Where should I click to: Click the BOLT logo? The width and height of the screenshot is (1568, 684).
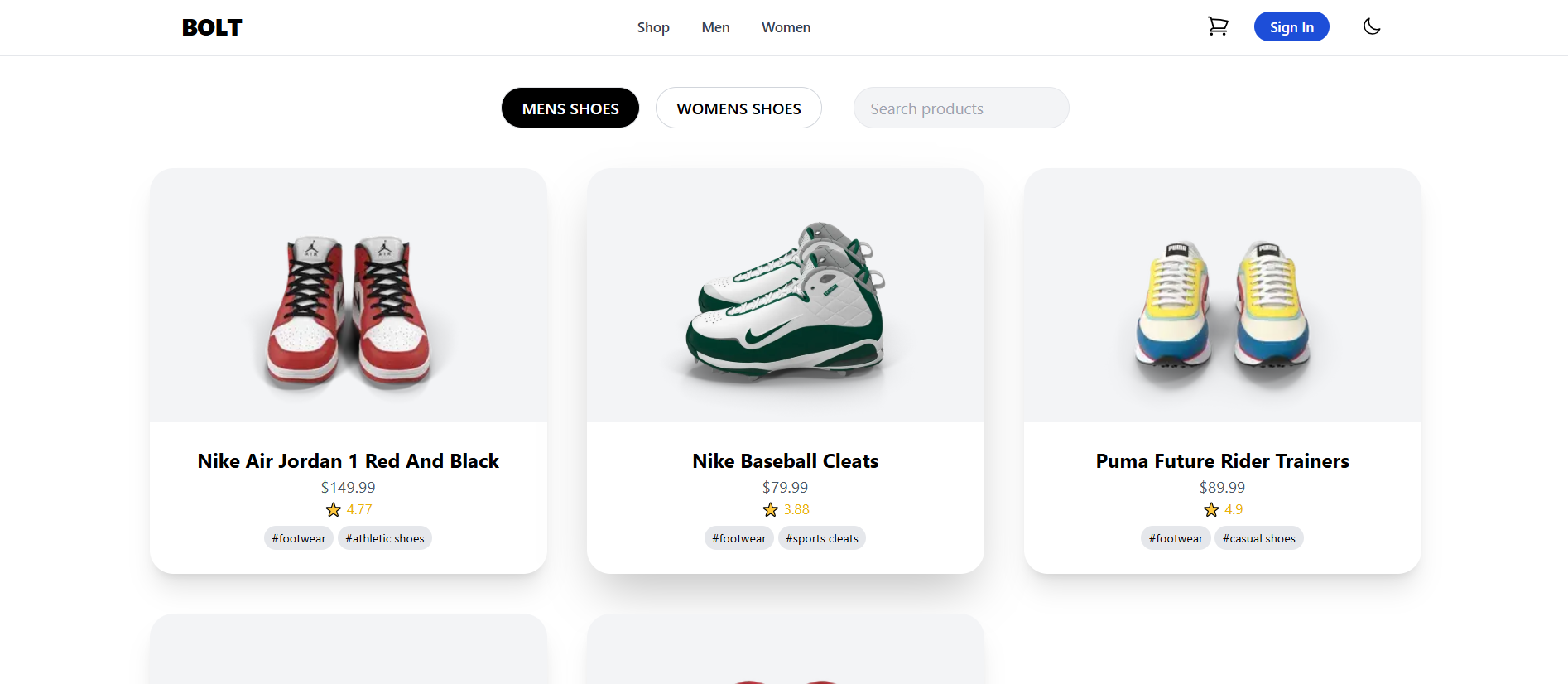pyautogui.click(x=211, y=26)
